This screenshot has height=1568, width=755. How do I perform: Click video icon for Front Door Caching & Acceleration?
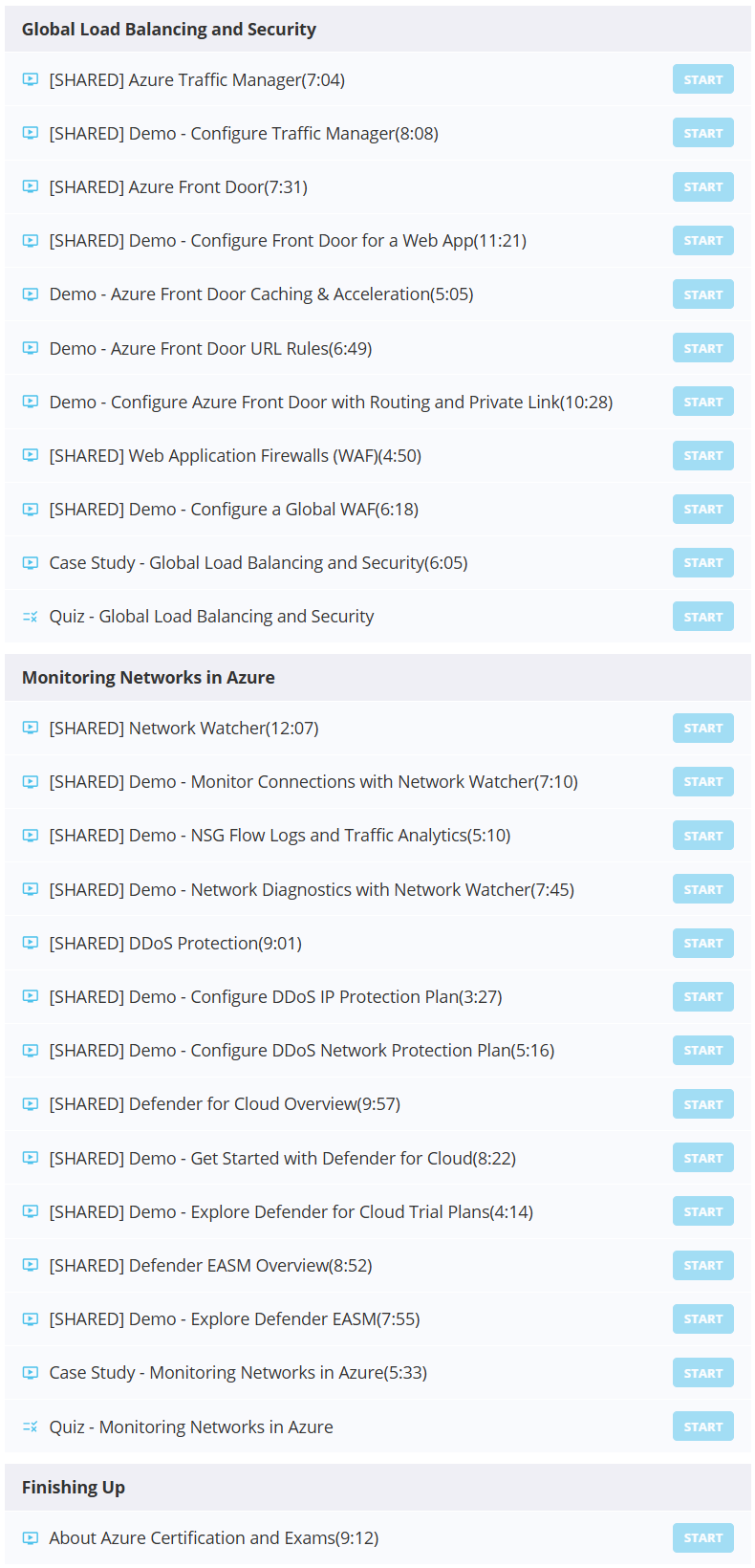(31, 294)
